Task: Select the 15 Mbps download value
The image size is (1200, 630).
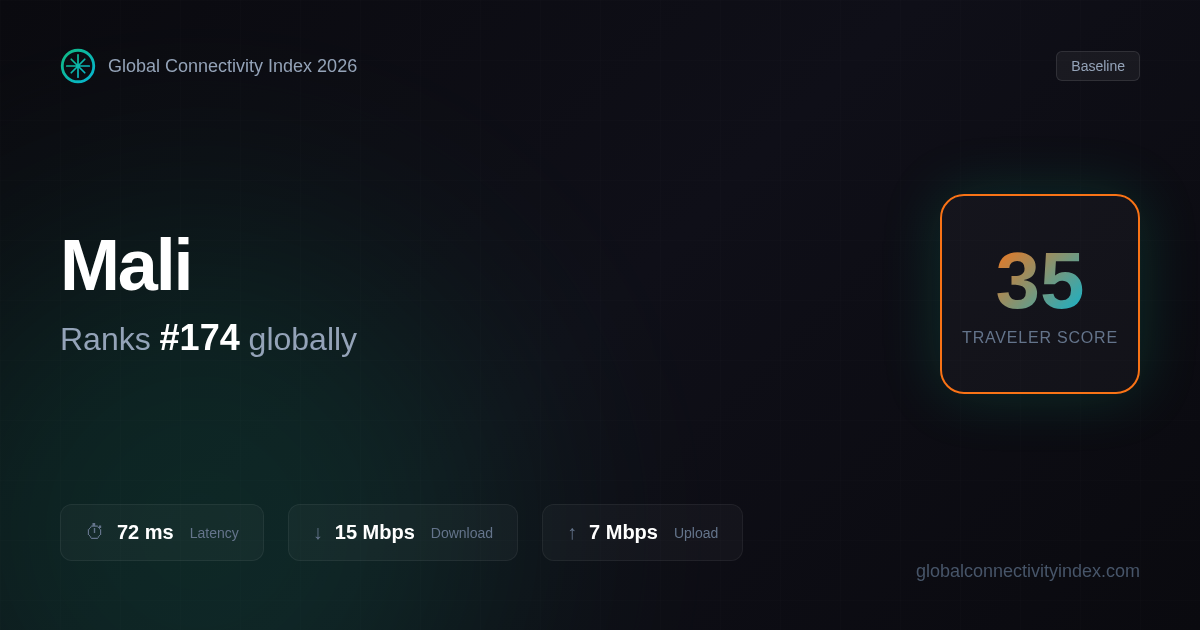Action: tap(375, 532)
